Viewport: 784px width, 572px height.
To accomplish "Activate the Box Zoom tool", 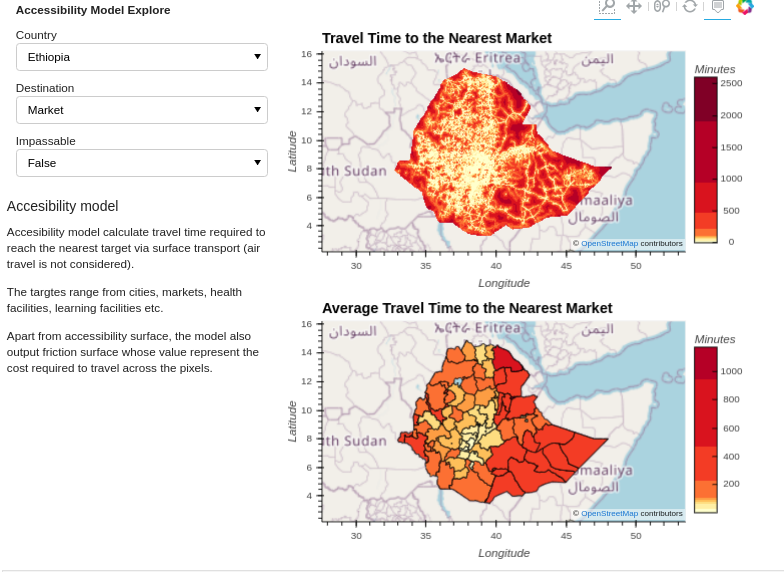I will tap(606, 7).
